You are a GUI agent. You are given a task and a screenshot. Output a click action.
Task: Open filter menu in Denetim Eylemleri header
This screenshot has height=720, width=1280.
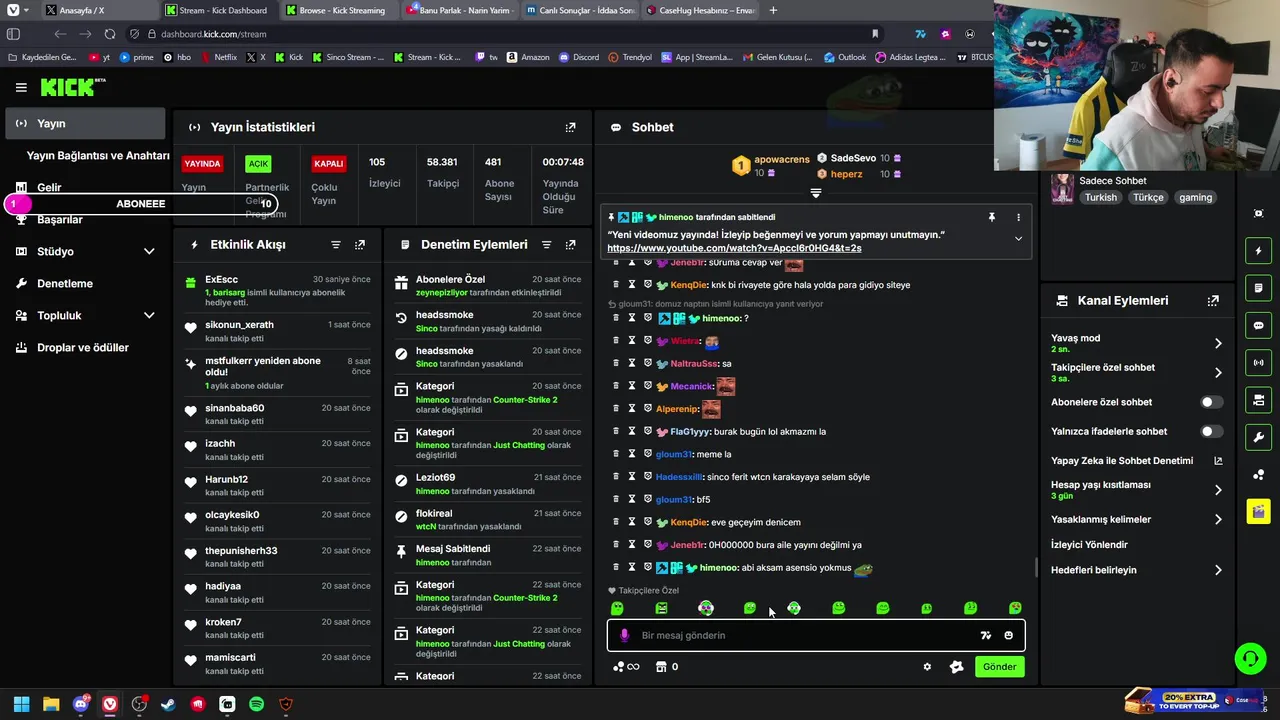(546, 245)
